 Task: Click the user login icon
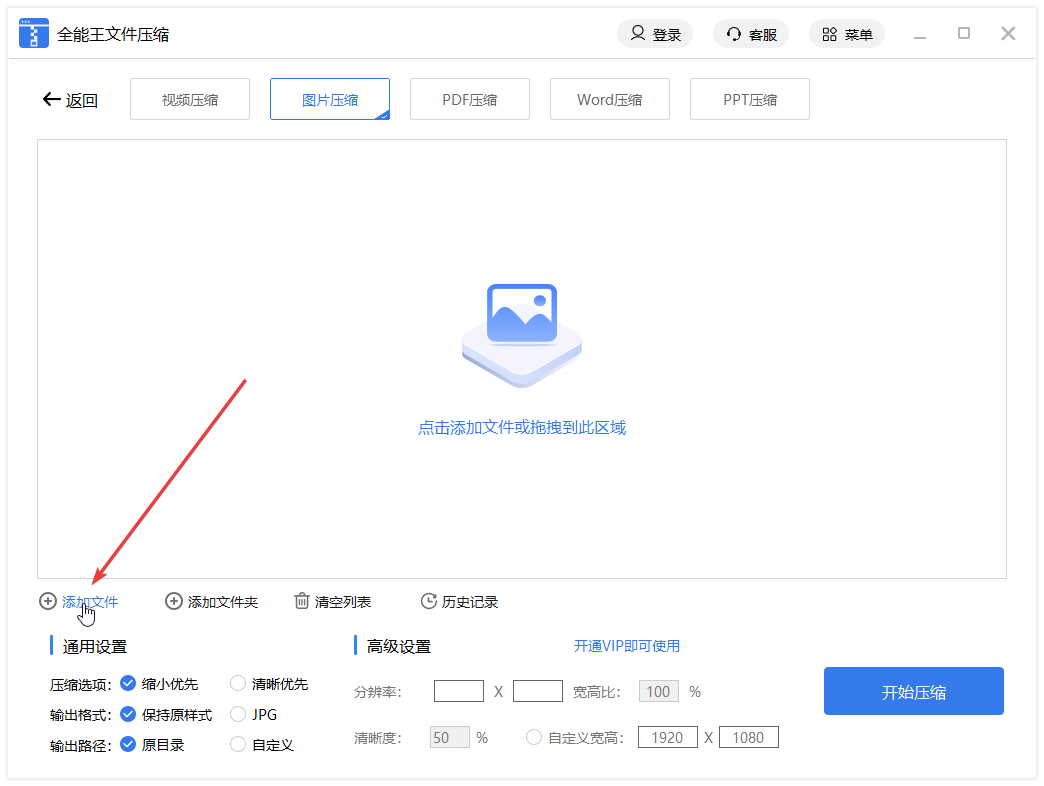pyautogui.click(x=637, y=33)
